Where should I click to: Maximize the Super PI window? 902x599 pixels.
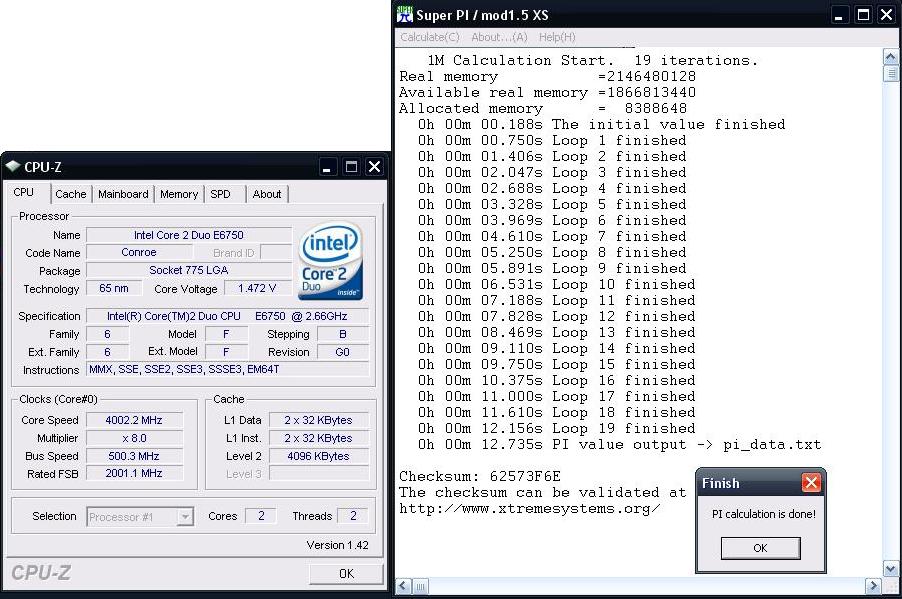(863, 16)
